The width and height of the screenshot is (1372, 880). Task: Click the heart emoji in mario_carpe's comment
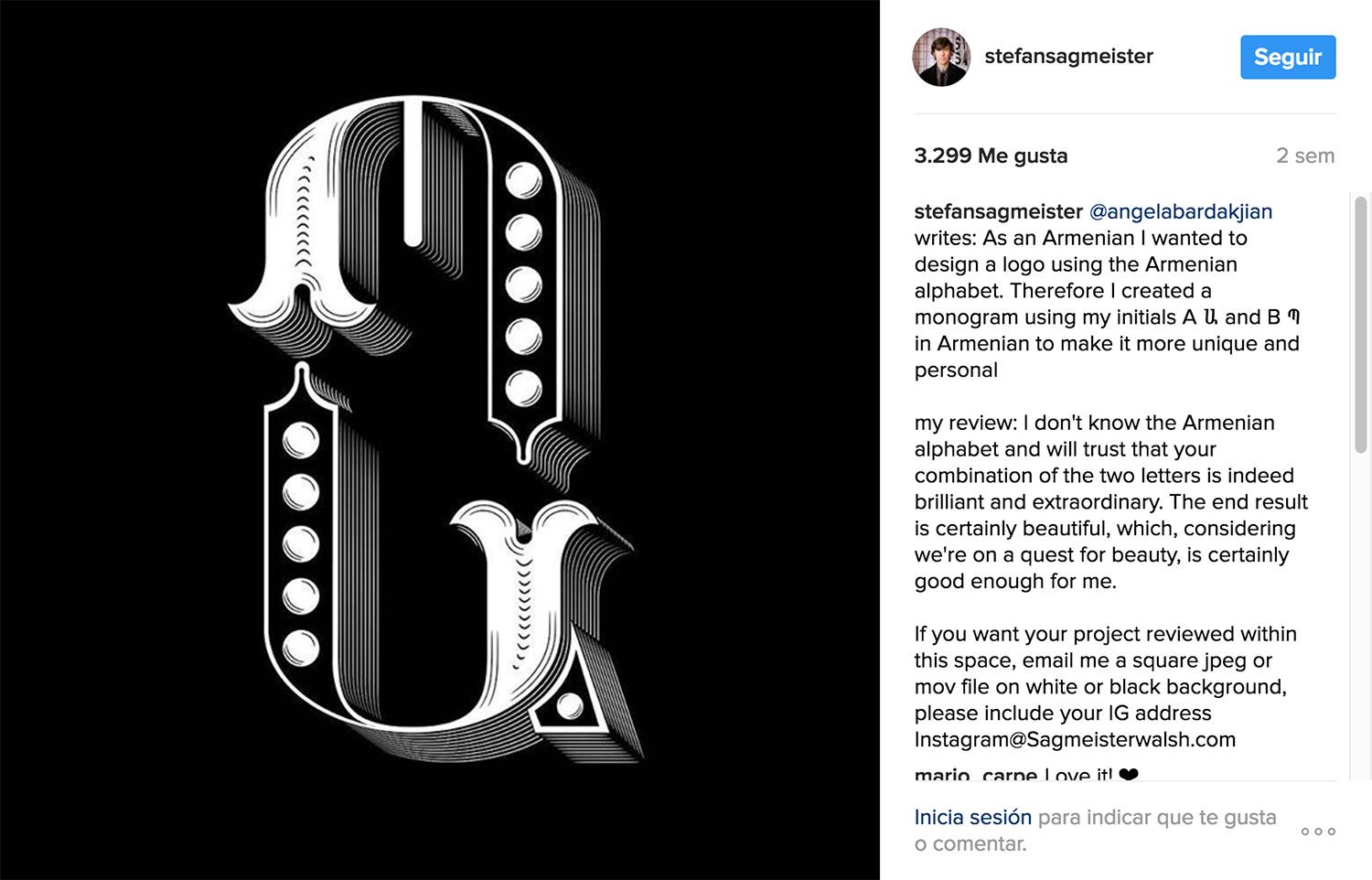1129,774
